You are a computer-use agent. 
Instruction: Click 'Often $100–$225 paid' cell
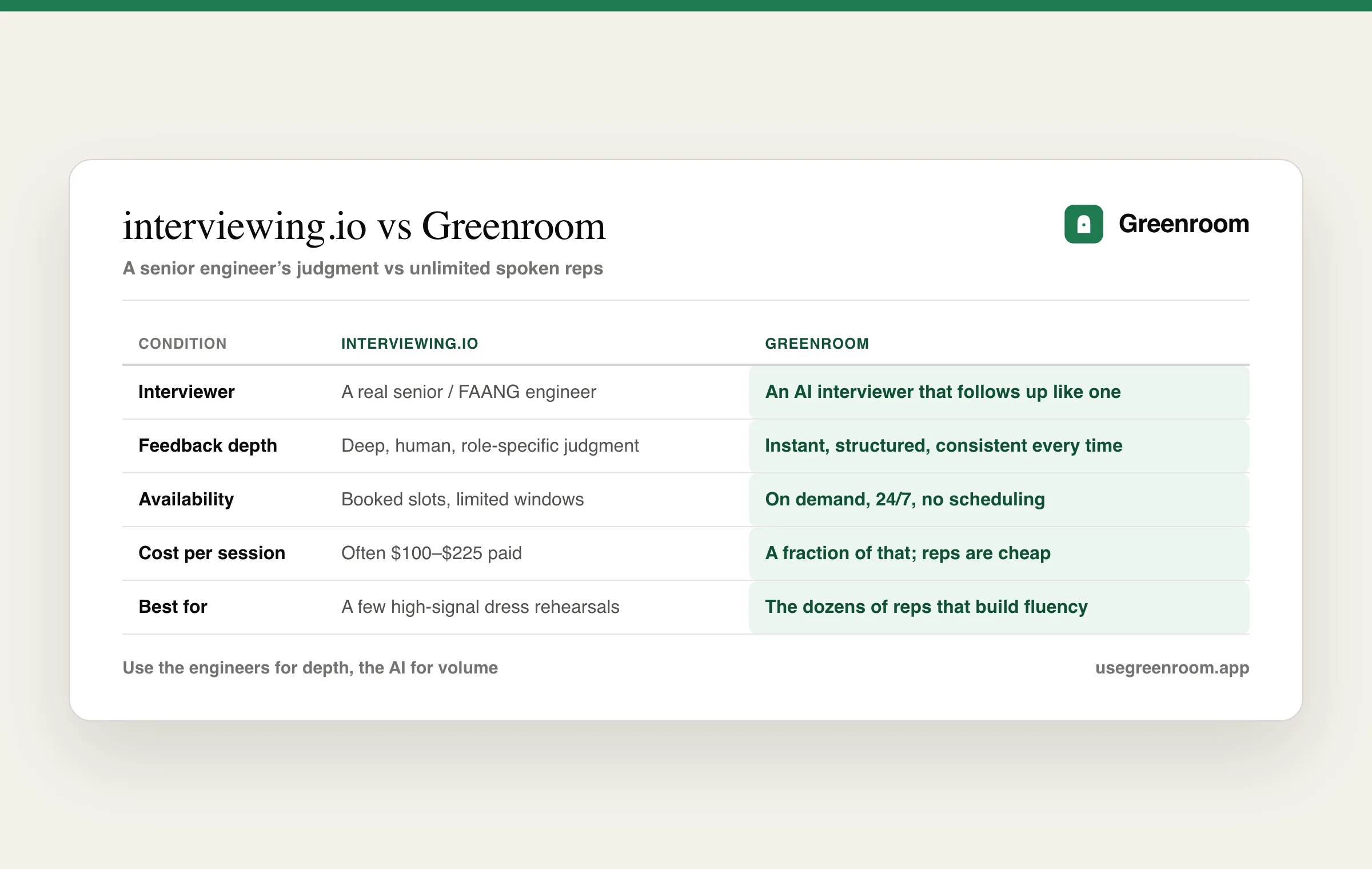tap(432, 553)
